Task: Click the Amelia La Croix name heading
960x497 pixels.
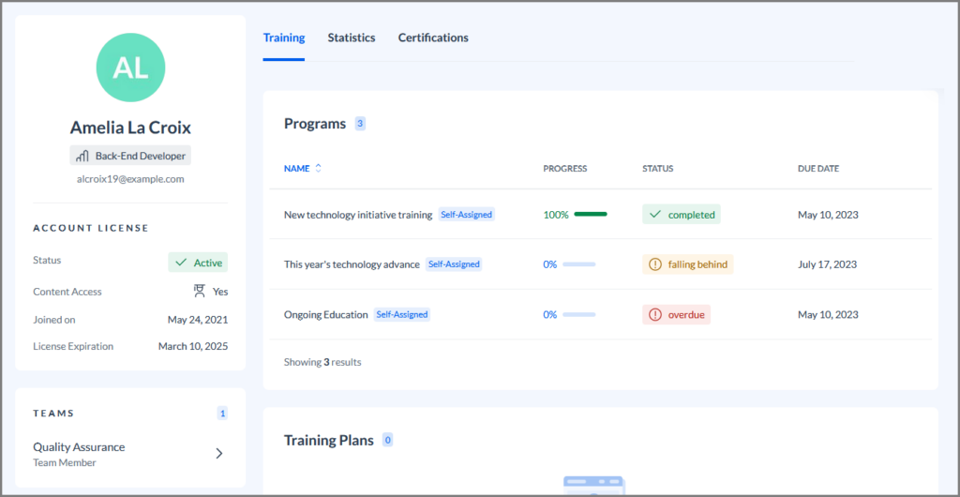Action: point(130,127)
